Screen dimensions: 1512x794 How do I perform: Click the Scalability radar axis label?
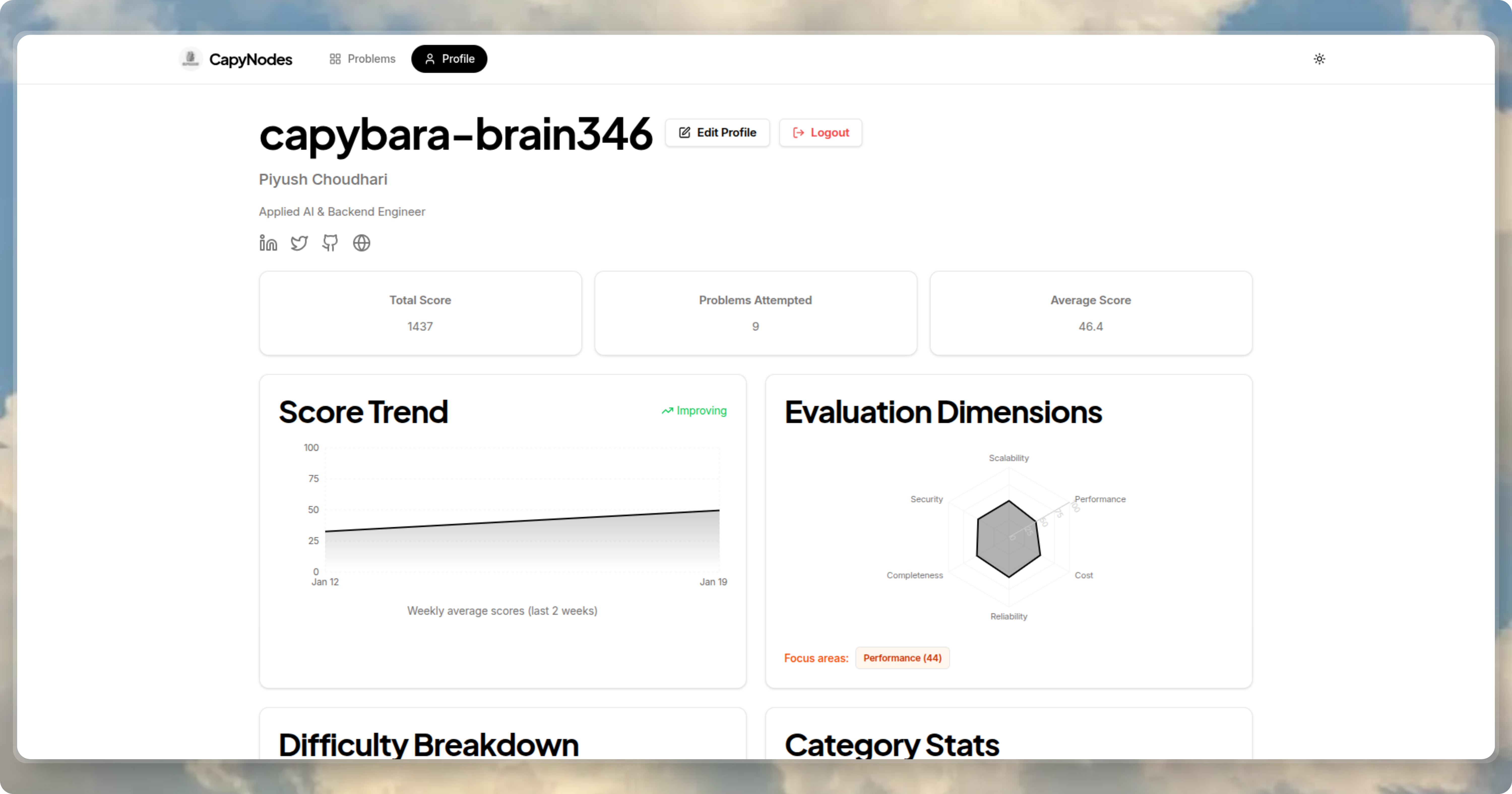coord(1009,458)
